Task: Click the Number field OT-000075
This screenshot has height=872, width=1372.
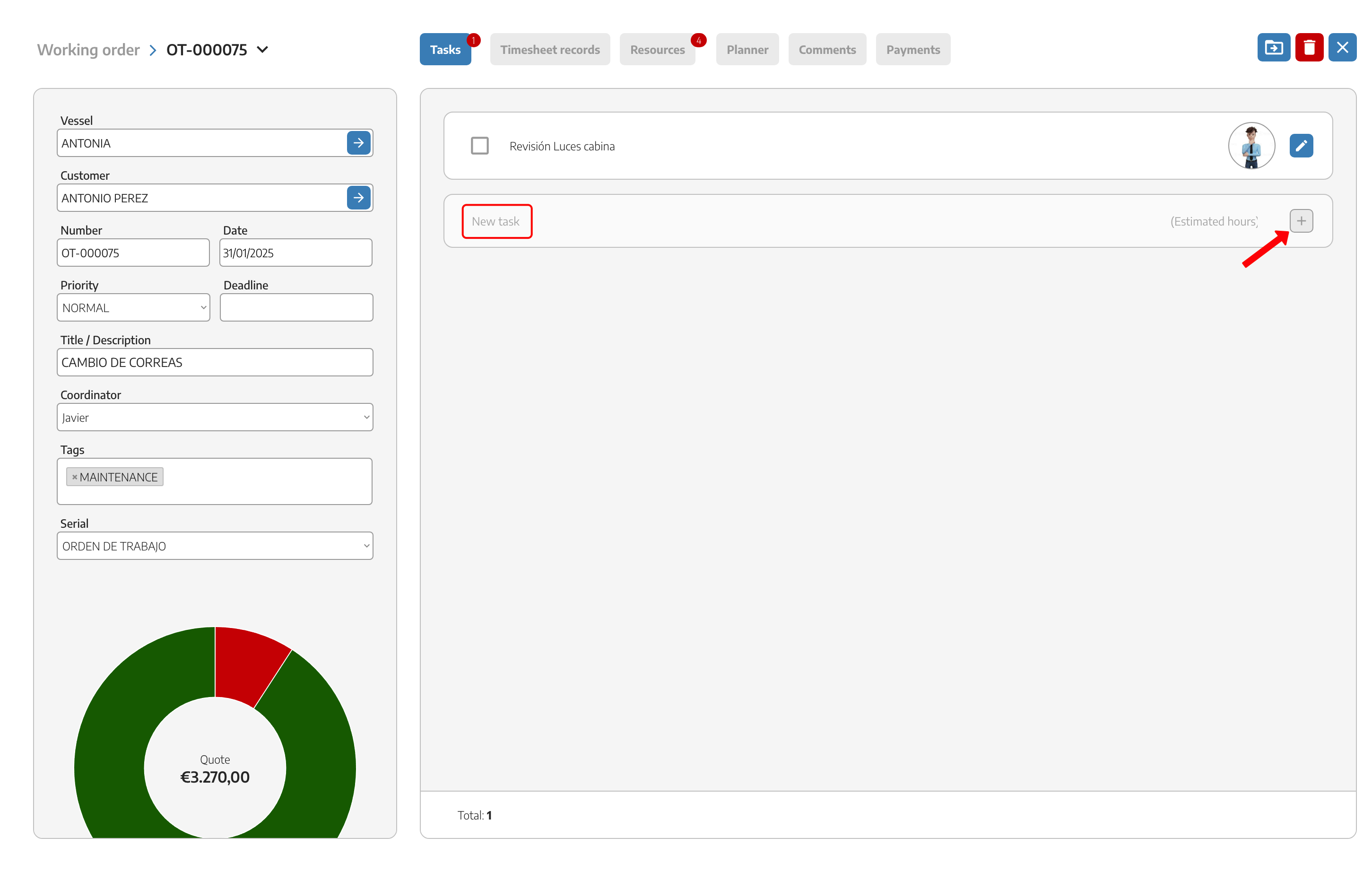Action: pyautogui.click(x=133, y=253)
